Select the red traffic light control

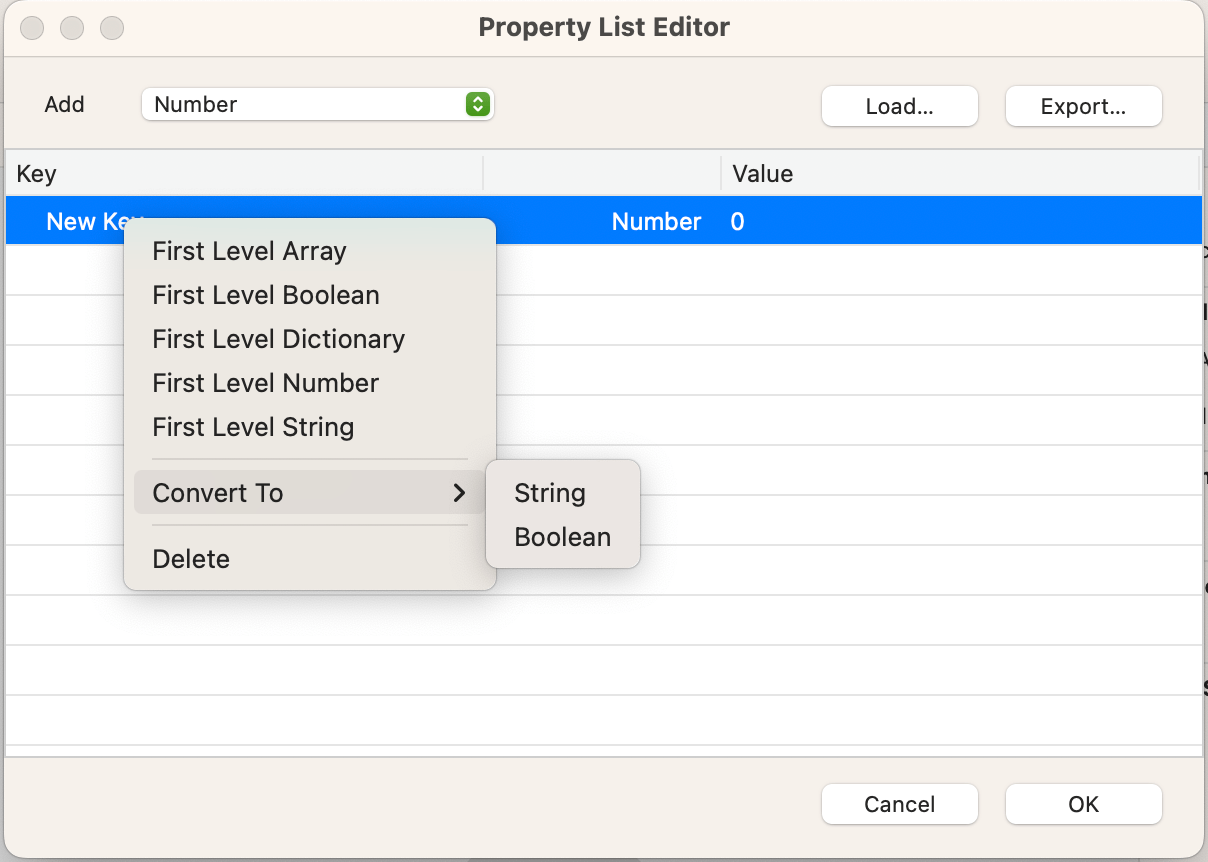tap(31, 28)
